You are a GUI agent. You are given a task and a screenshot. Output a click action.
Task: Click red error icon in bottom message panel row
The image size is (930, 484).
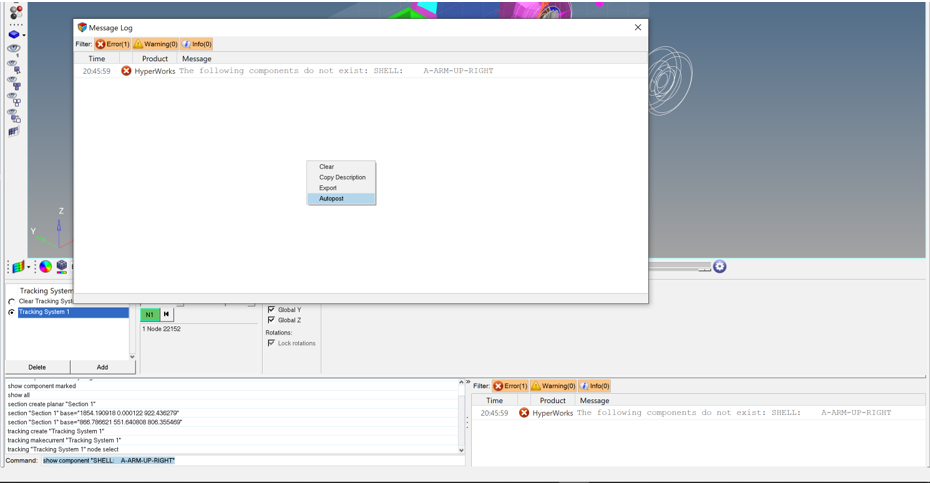(524, 413)
